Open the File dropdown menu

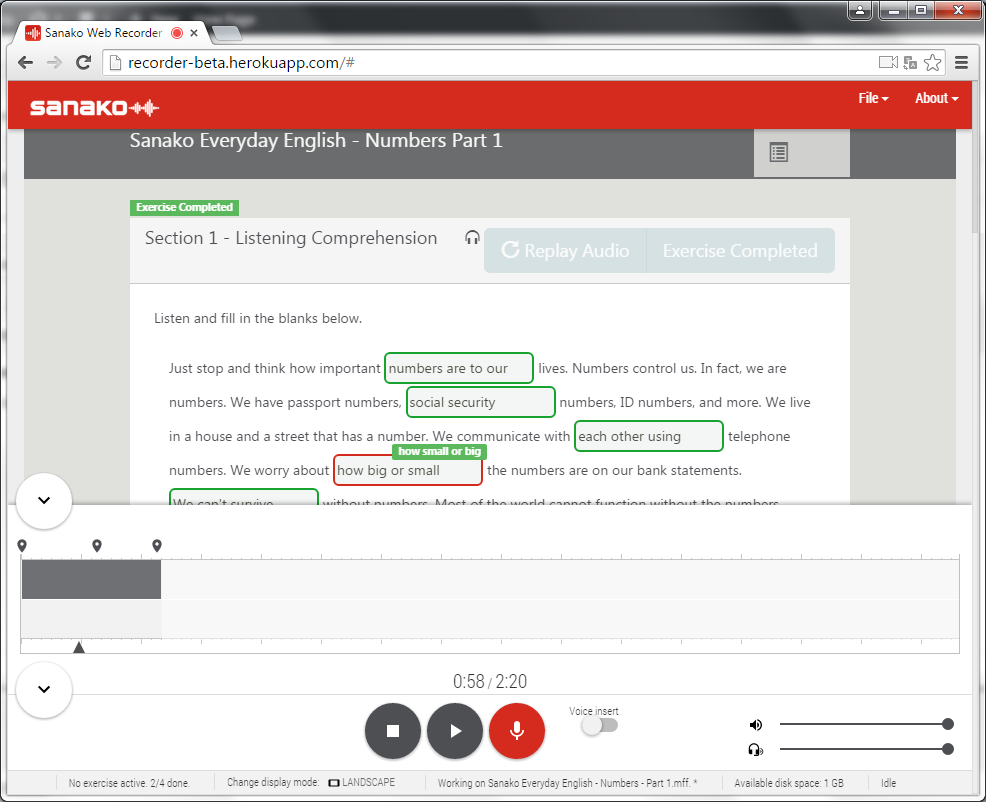pos(872,98)
